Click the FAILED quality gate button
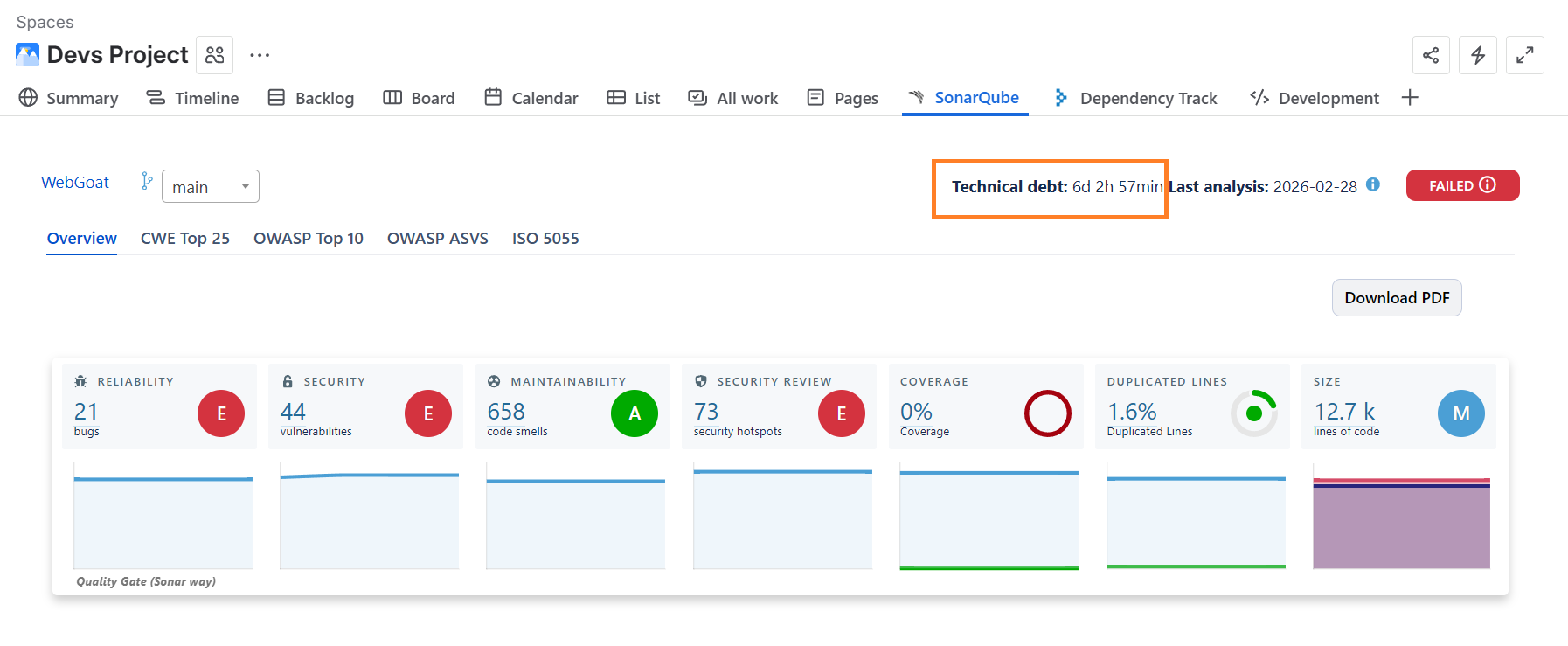 (1462, 185)
